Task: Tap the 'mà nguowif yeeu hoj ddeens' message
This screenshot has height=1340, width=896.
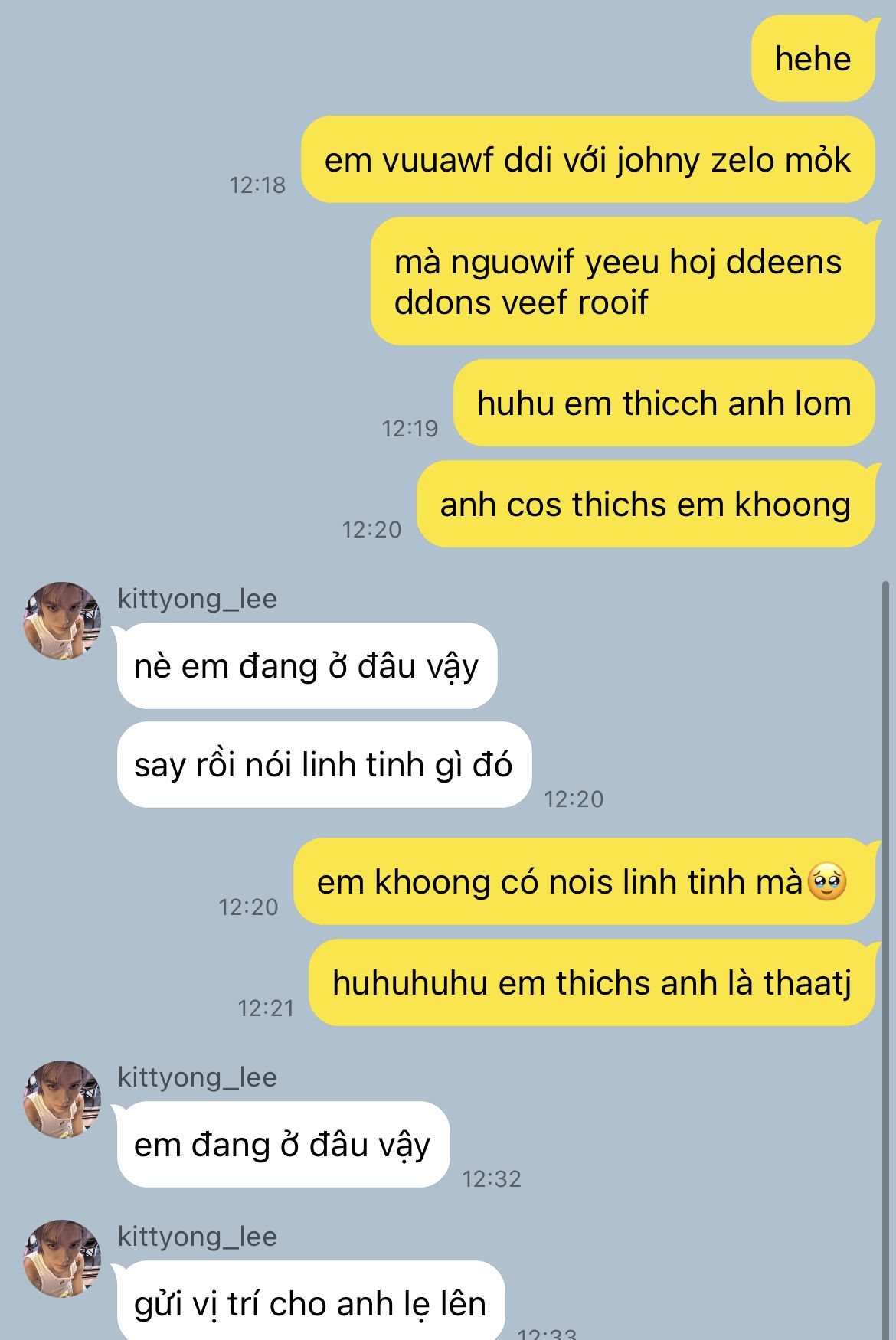Action: coord(623,281)
